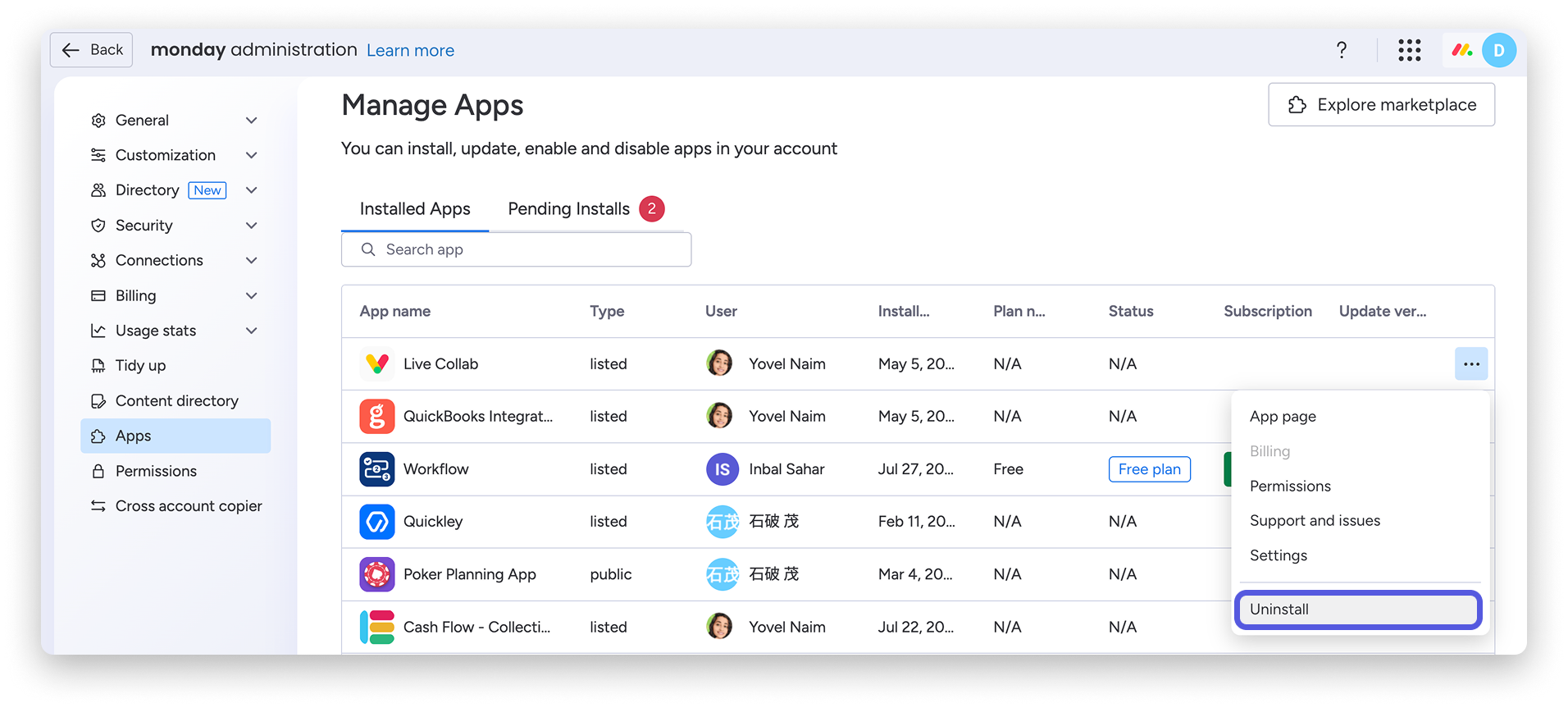Viewport: 1568px width, 708px height.
Task: Click the Live Collab app icon
Action: [x=377, y=363]
